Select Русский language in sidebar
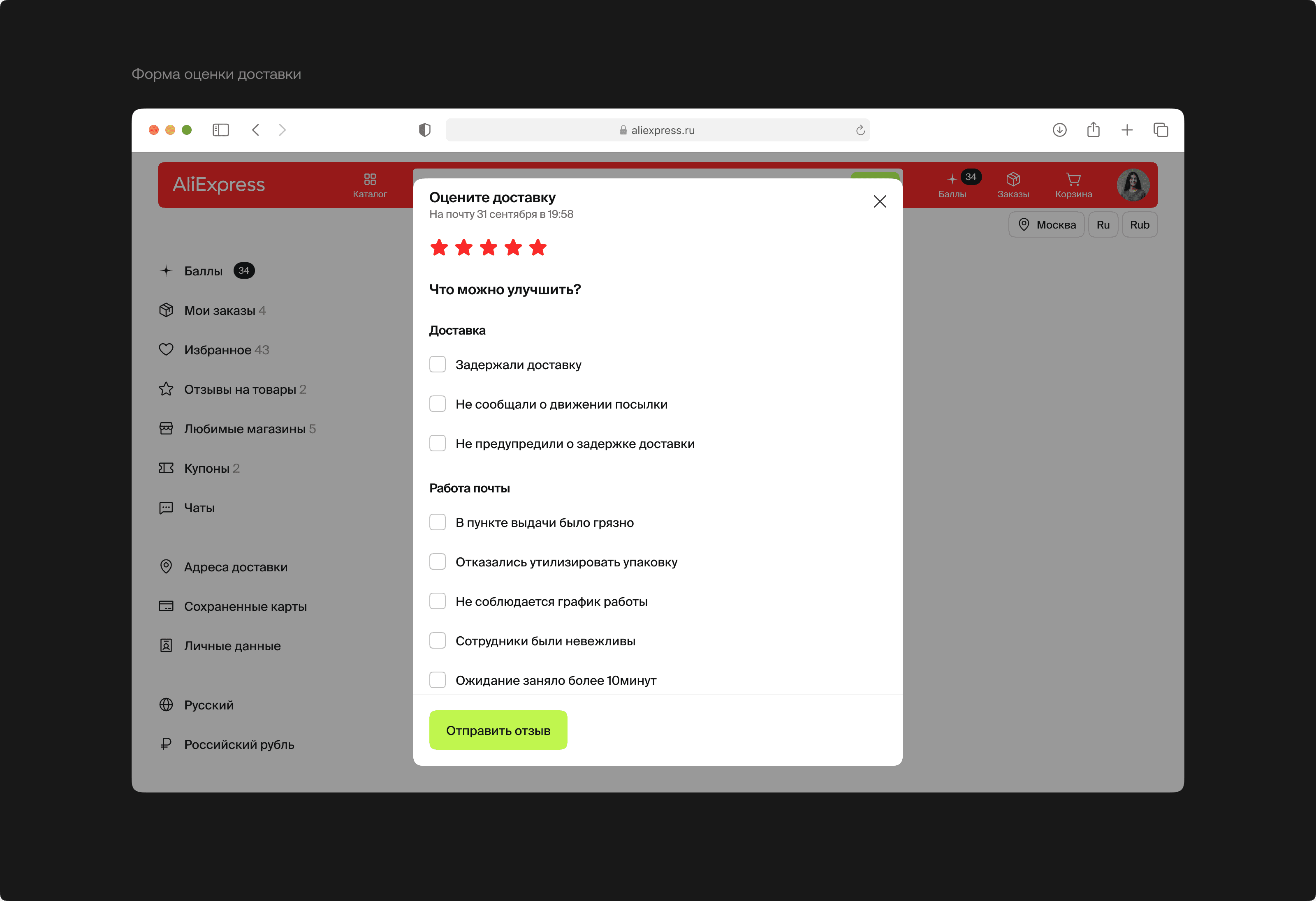 [x=197, y=705]
